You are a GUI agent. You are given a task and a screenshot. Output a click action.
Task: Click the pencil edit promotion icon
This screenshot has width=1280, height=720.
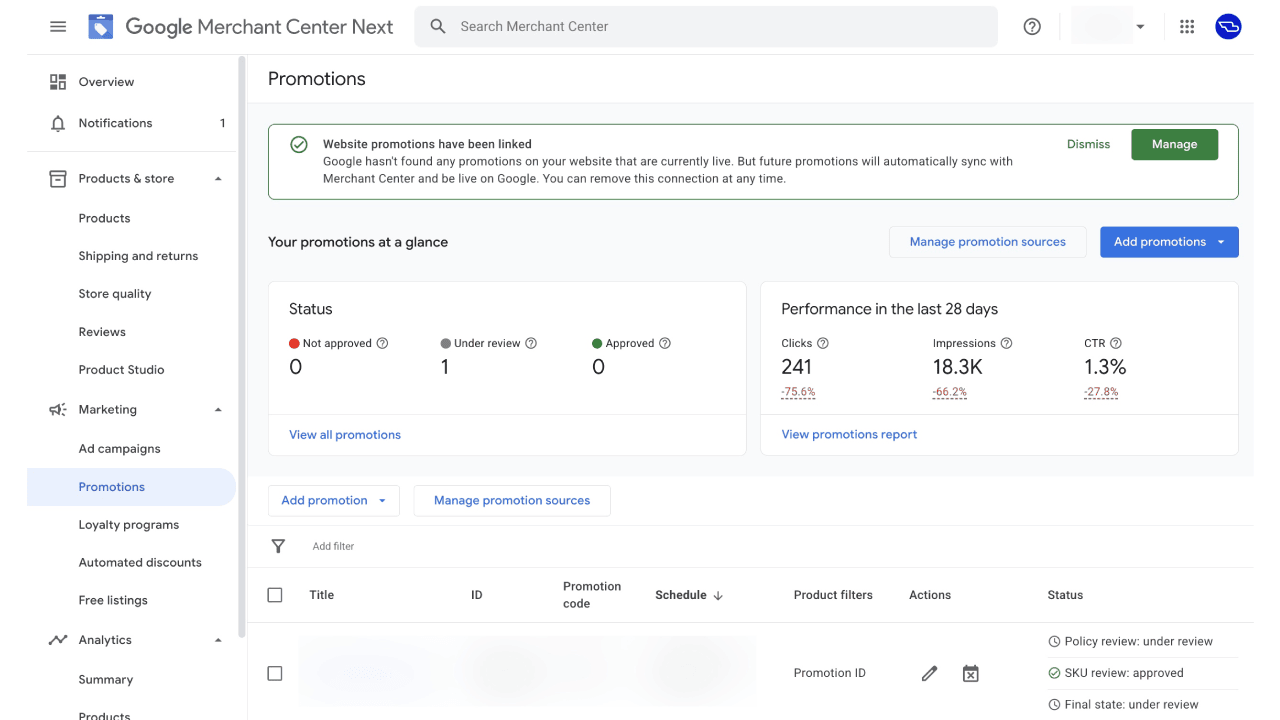click(929, 674)
